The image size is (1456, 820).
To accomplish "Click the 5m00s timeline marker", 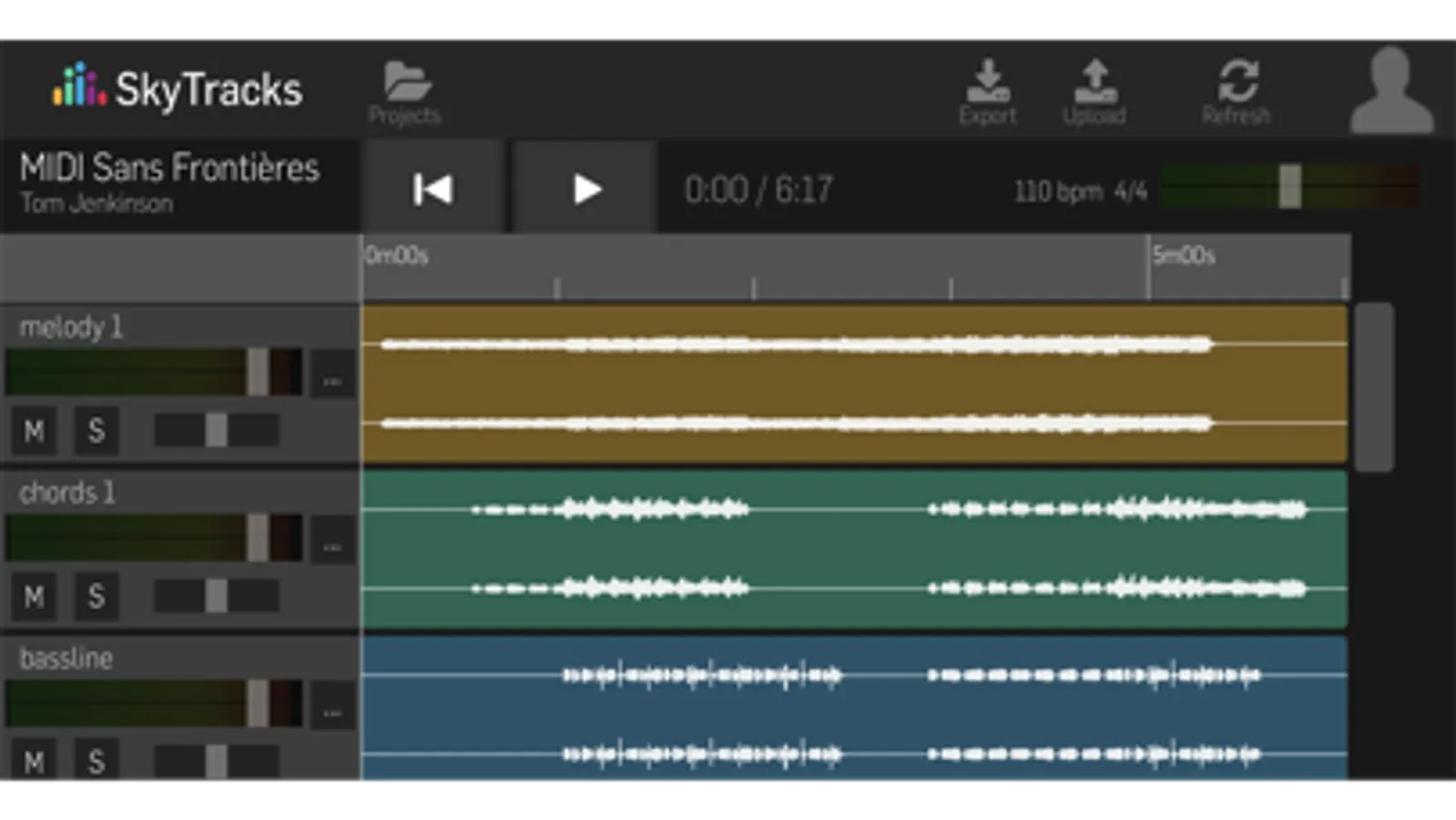I will pos(1183,255).
